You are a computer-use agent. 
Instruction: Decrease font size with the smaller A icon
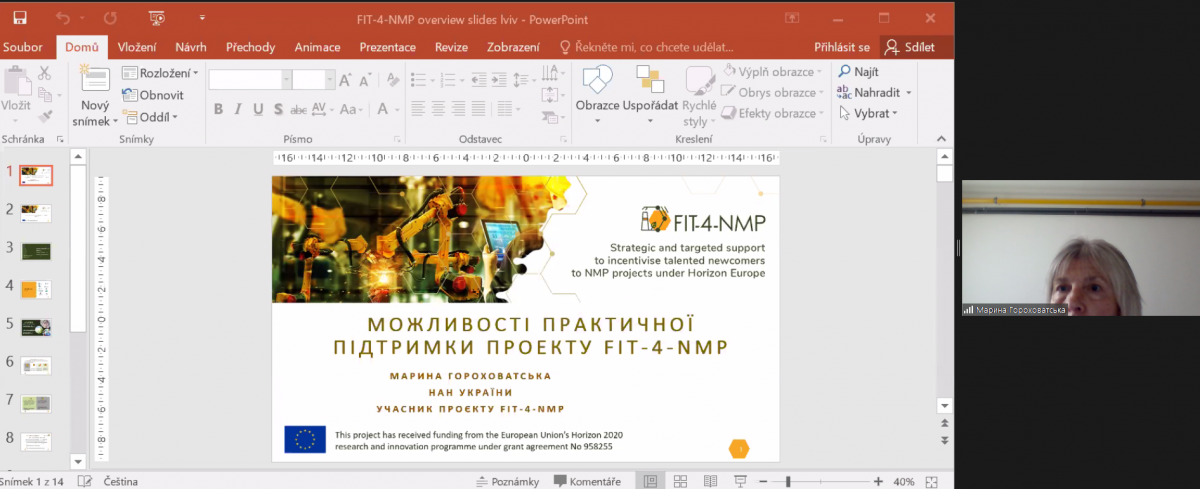click(367, 80)
